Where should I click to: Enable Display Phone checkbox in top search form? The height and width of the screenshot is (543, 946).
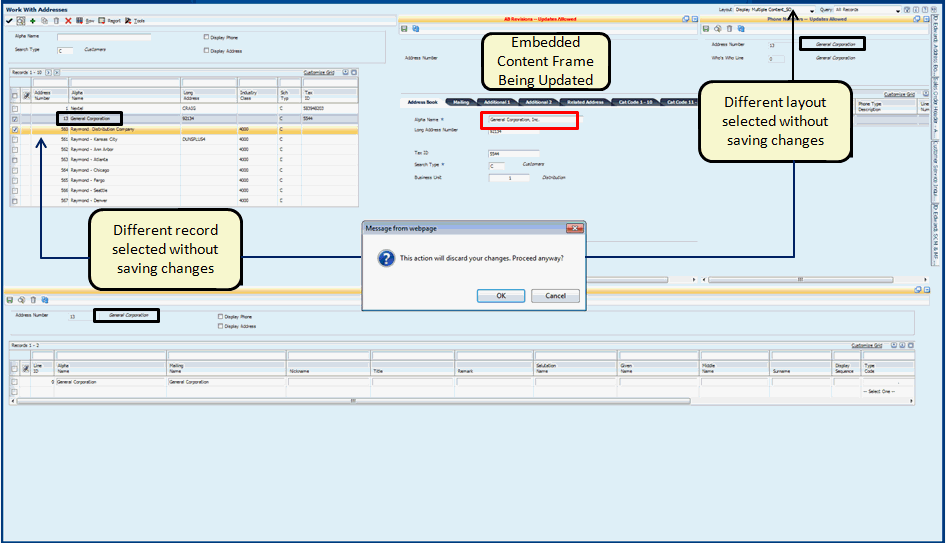click(206, 37)
